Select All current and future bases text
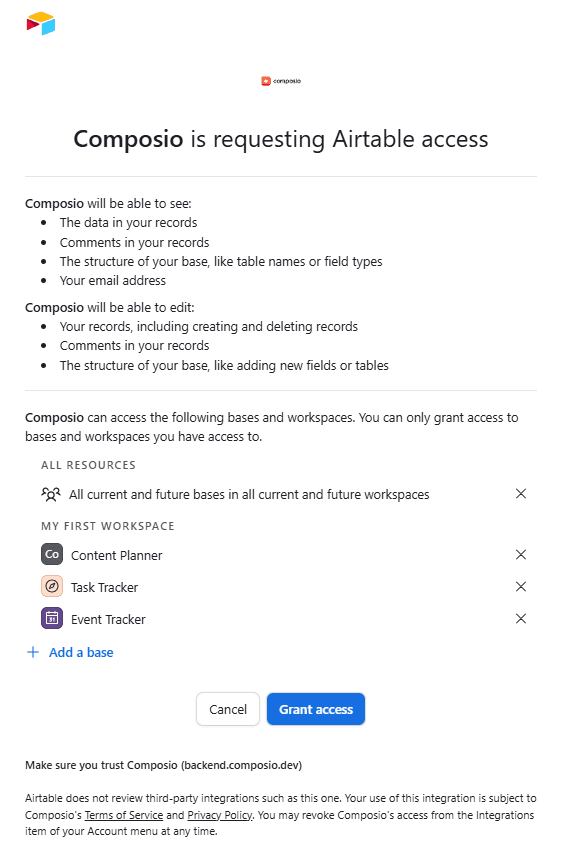Viewport: 573px width, 859px height. [x=249, y=495]
